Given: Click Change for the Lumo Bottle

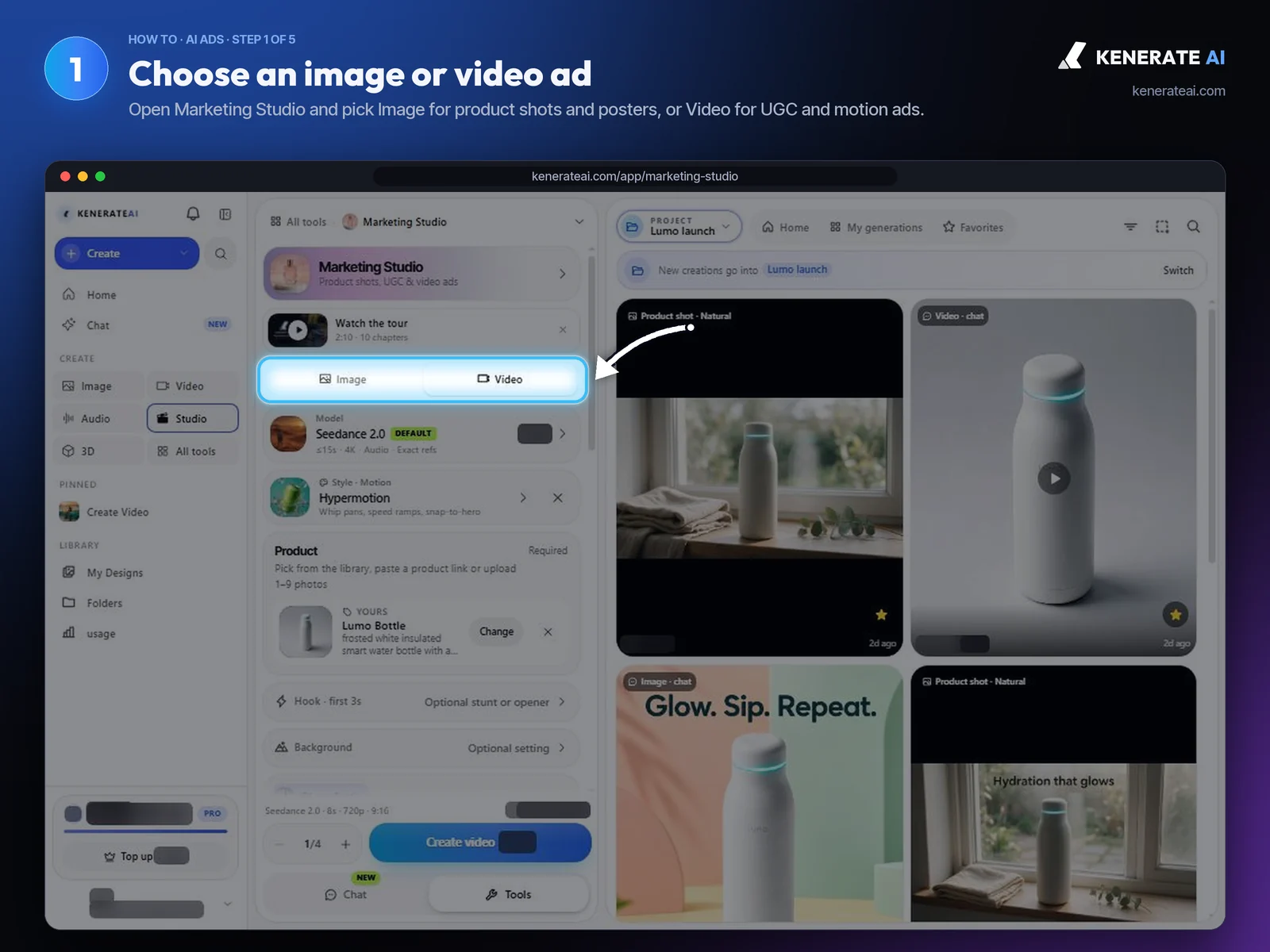Looking at the screenshot, I should (496, 631).
